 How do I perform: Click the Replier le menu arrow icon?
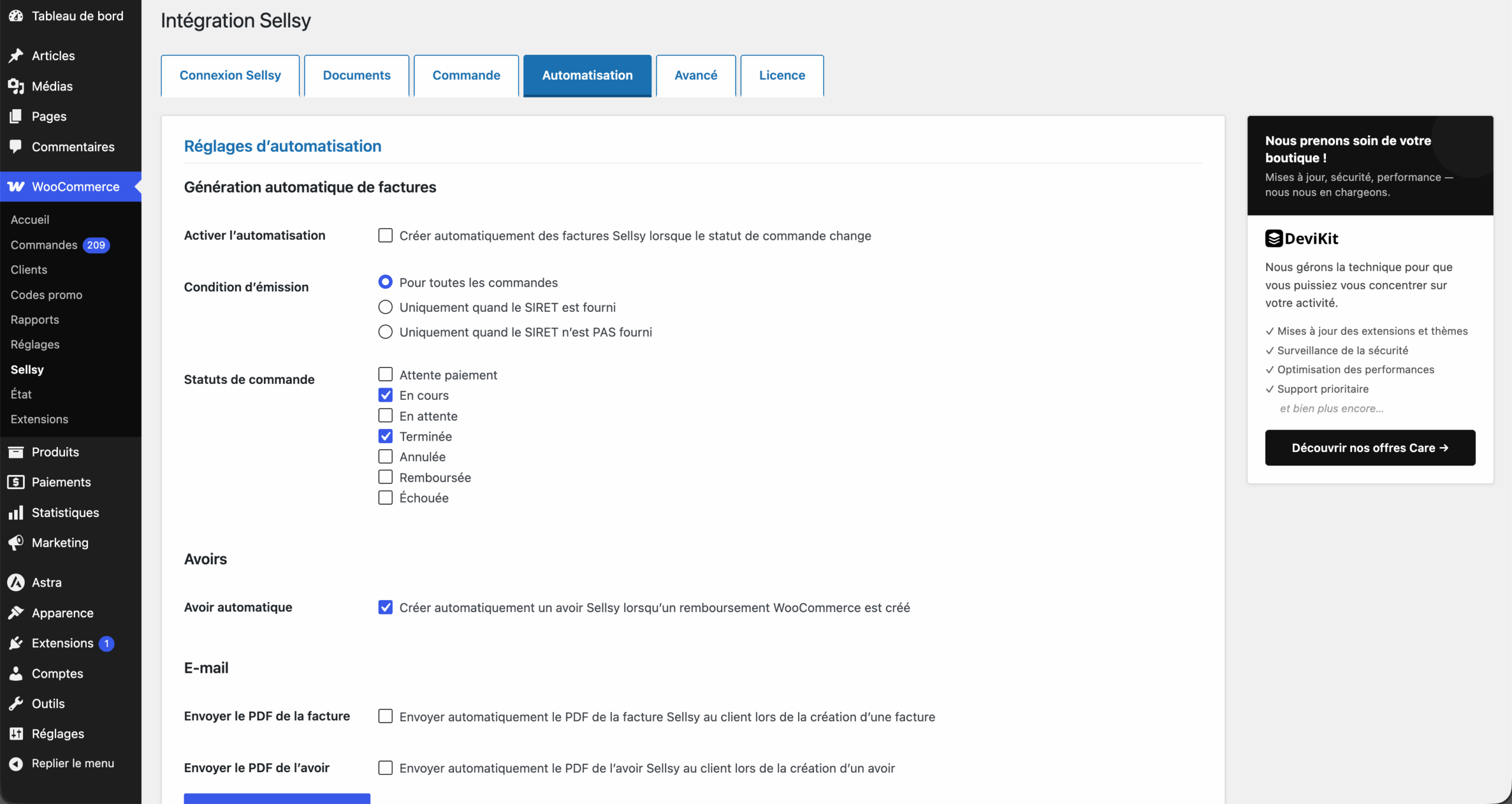pos(16,763)
